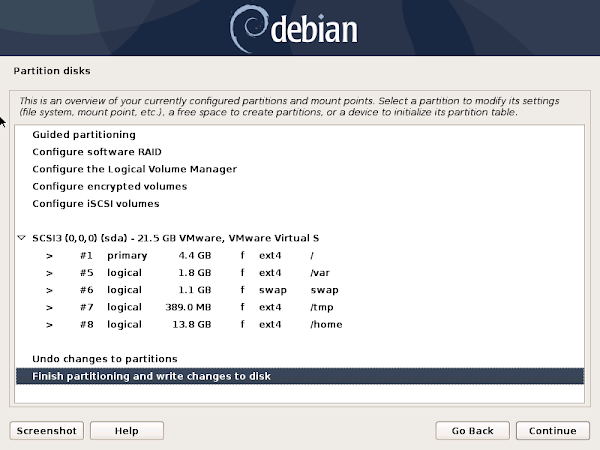Choose Configure iSCSI volumes
Screen dimensions: 600x450
pyautogui.click(x=300, y=204)
